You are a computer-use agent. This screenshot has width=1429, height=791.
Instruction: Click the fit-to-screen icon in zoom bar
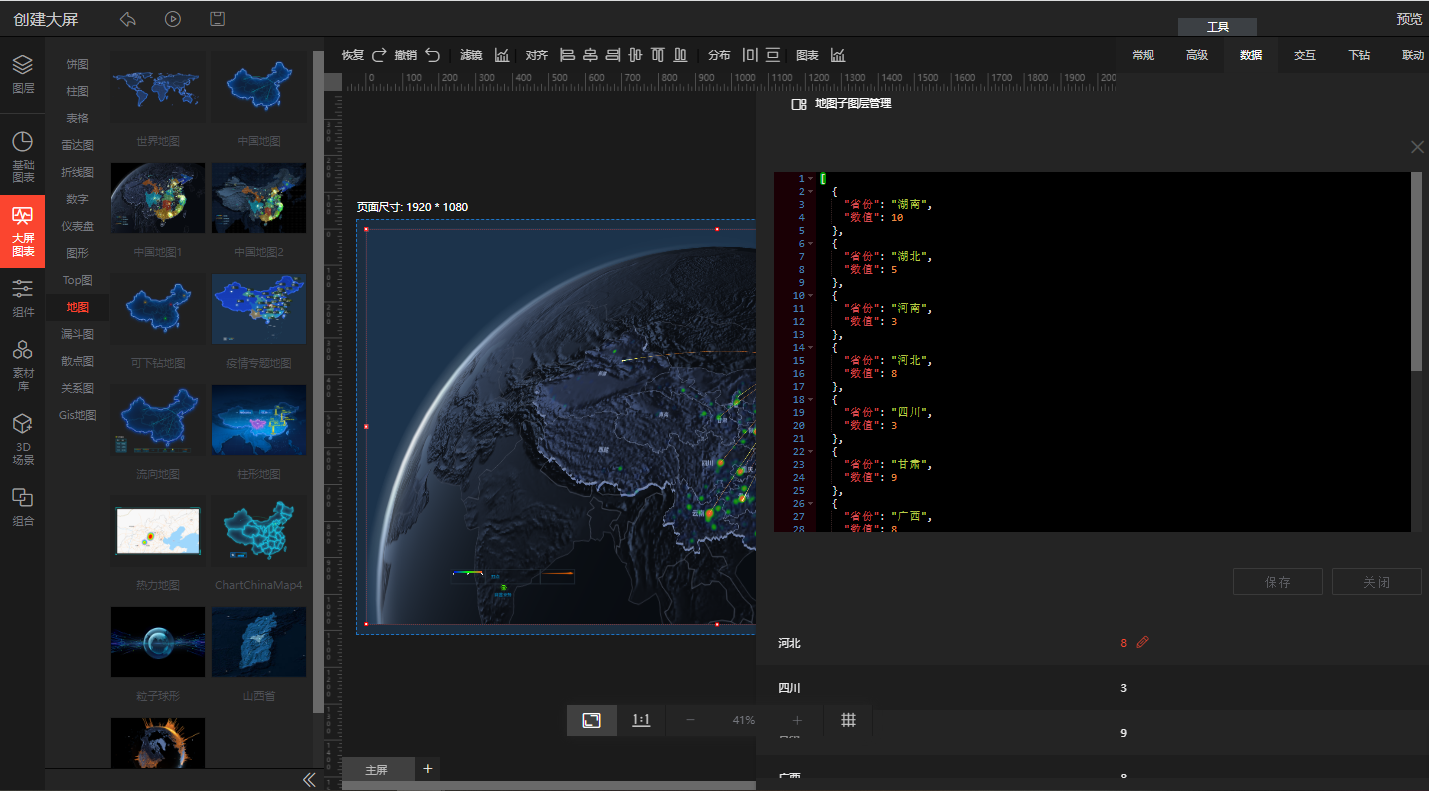point(592,720)
